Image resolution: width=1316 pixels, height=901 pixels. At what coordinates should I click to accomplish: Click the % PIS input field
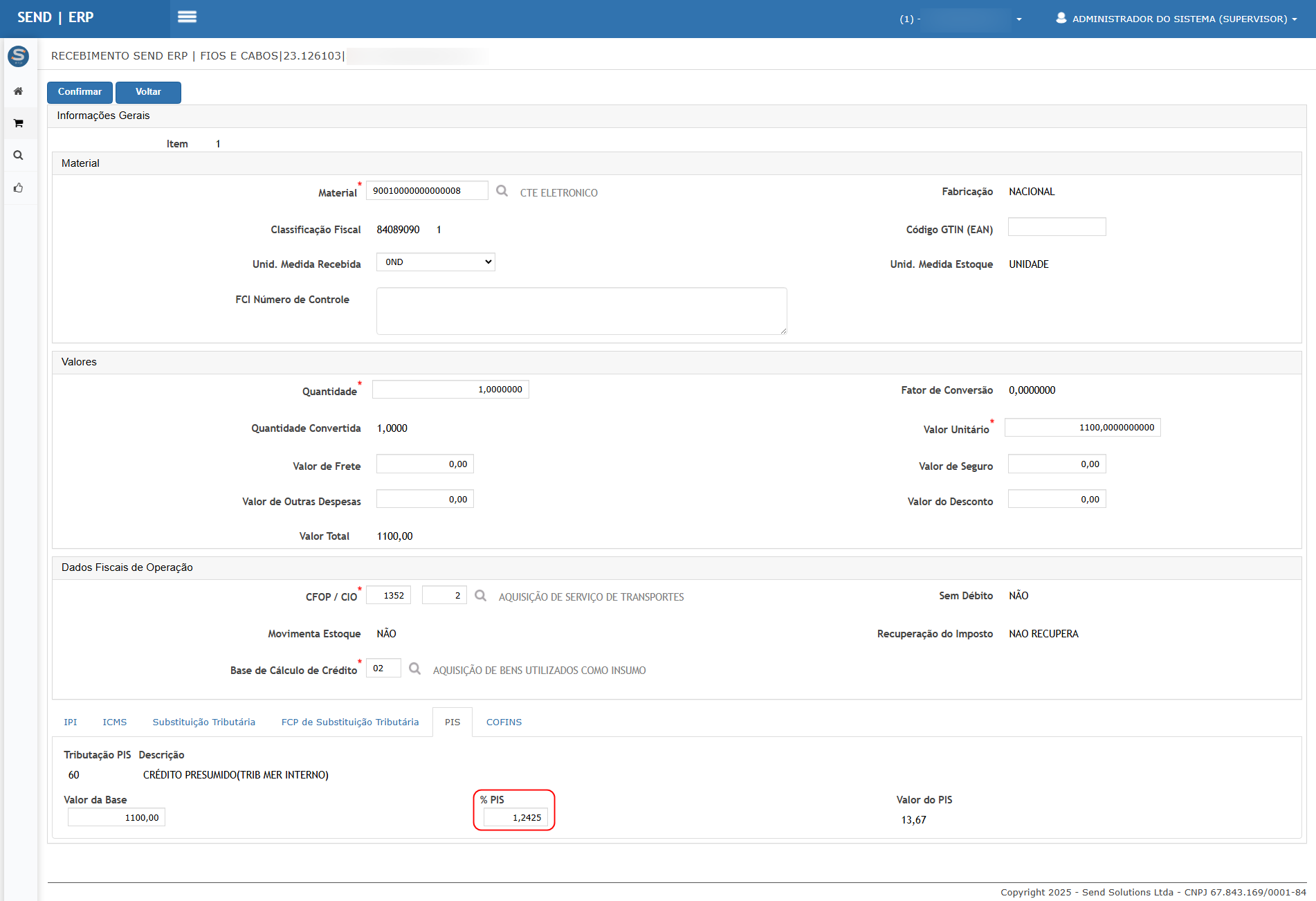pos(515,818)
